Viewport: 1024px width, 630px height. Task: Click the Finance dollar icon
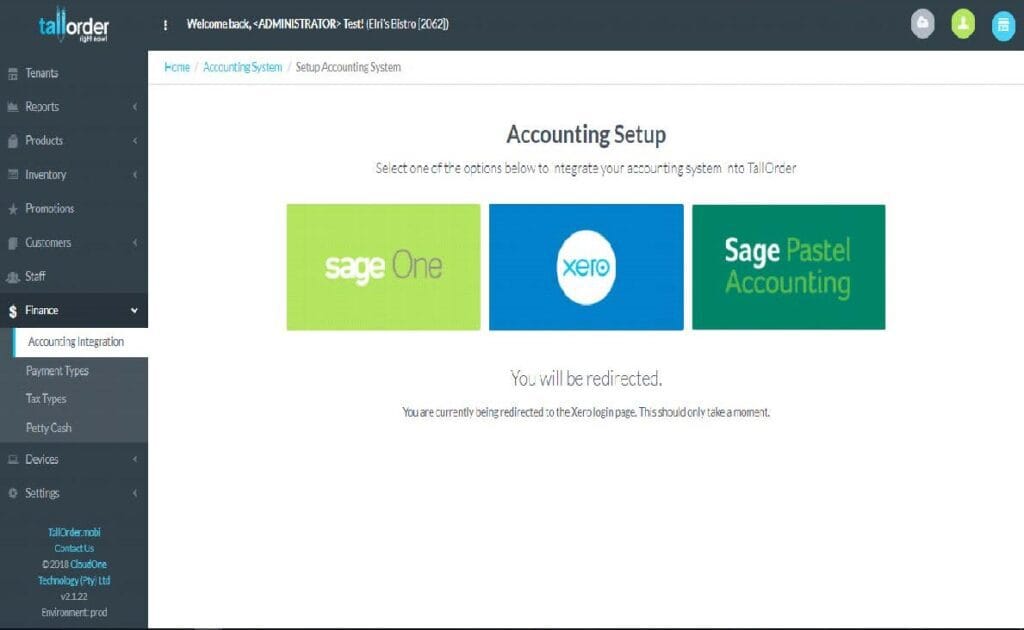tap(12, 311)
